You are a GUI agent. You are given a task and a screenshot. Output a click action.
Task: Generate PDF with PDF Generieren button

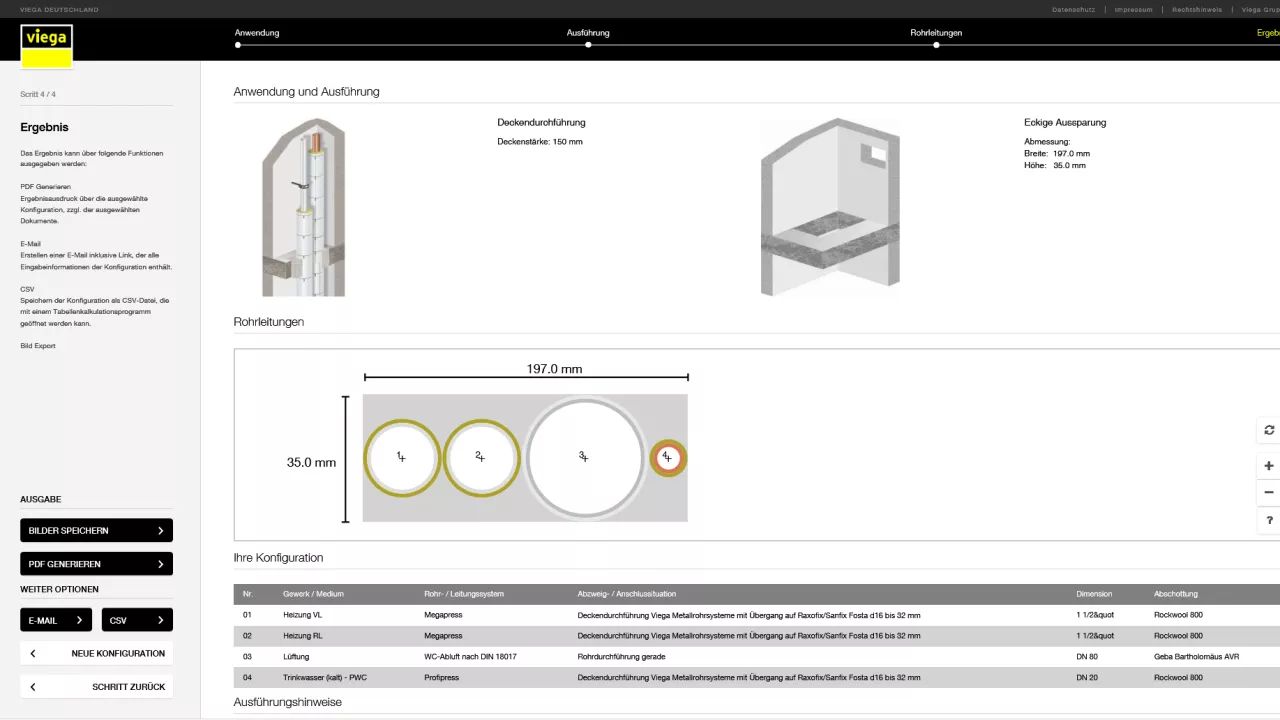96,564
